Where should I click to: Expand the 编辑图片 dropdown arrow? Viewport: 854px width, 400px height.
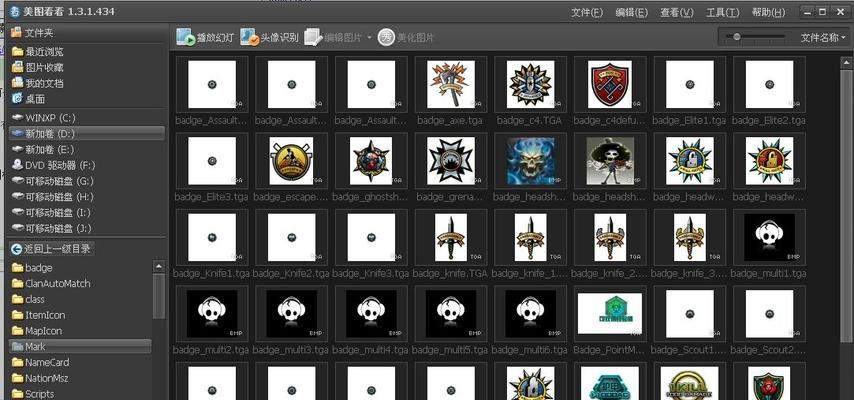point(369,38)
